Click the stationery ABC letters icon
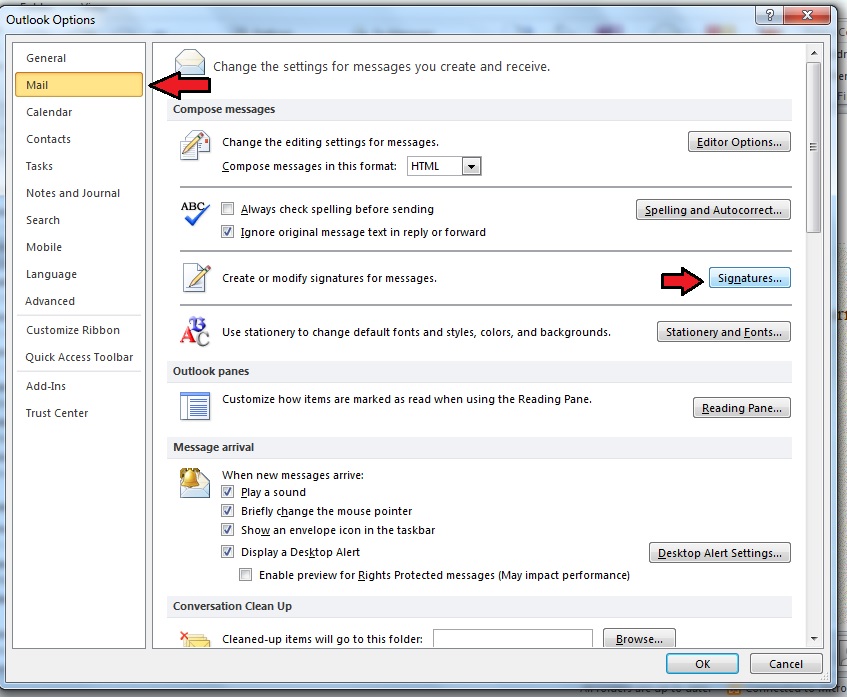The width and height of the screenshot is (847, 697). coord(194,331)
